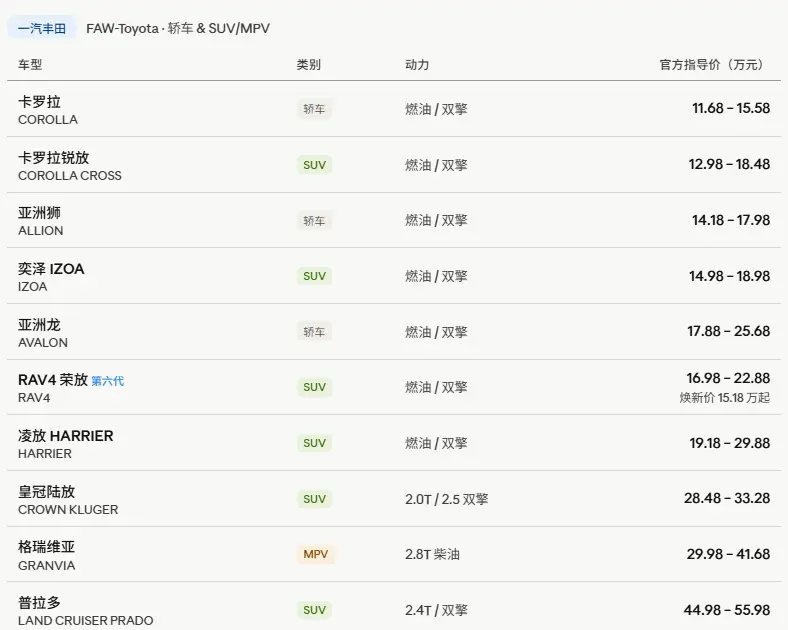Select the GRANVIA subtitle
788x630 pixels.
pos(47,566)
